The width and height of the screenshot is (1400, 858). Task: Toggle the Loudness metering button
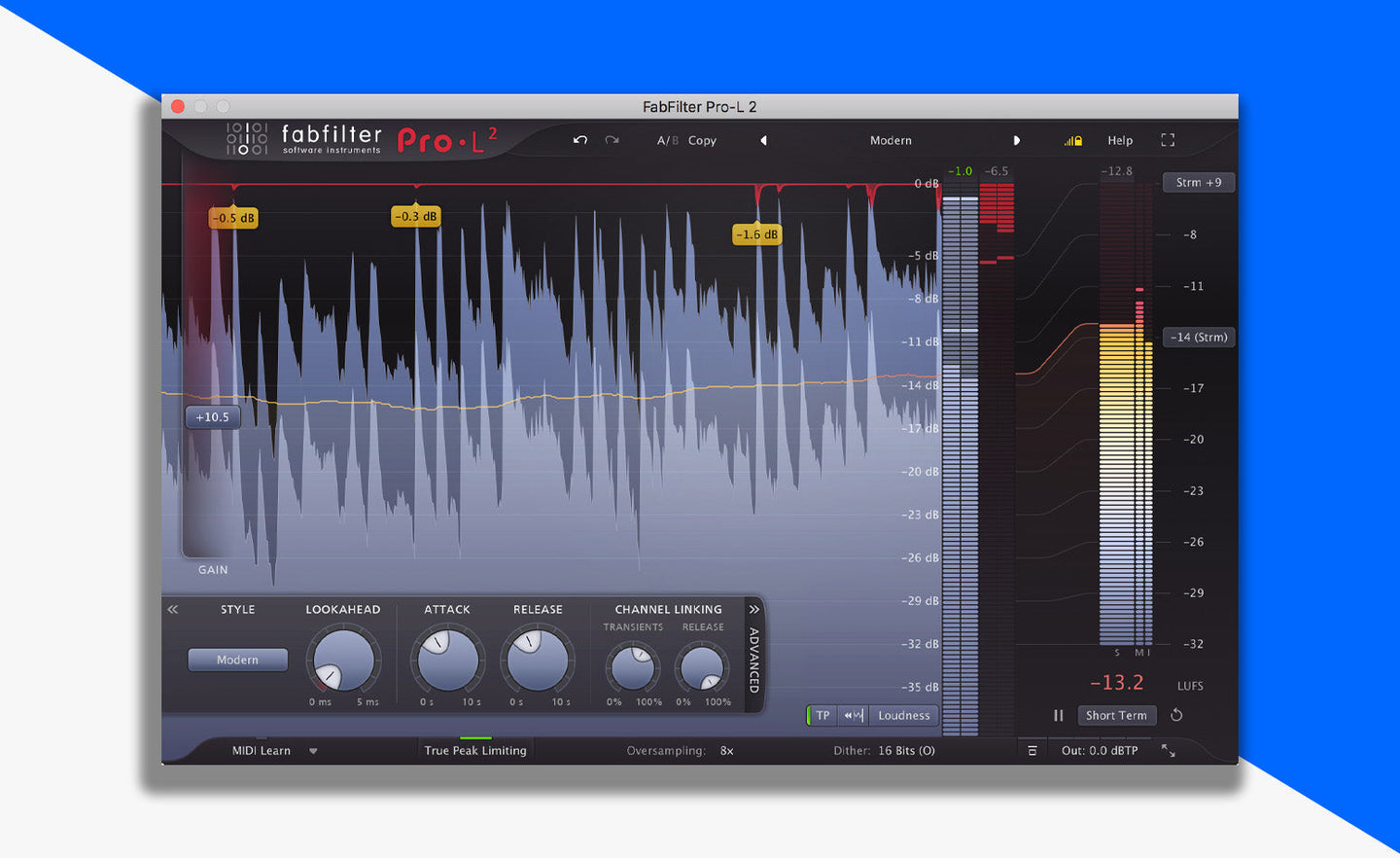(x=904, y=715)
